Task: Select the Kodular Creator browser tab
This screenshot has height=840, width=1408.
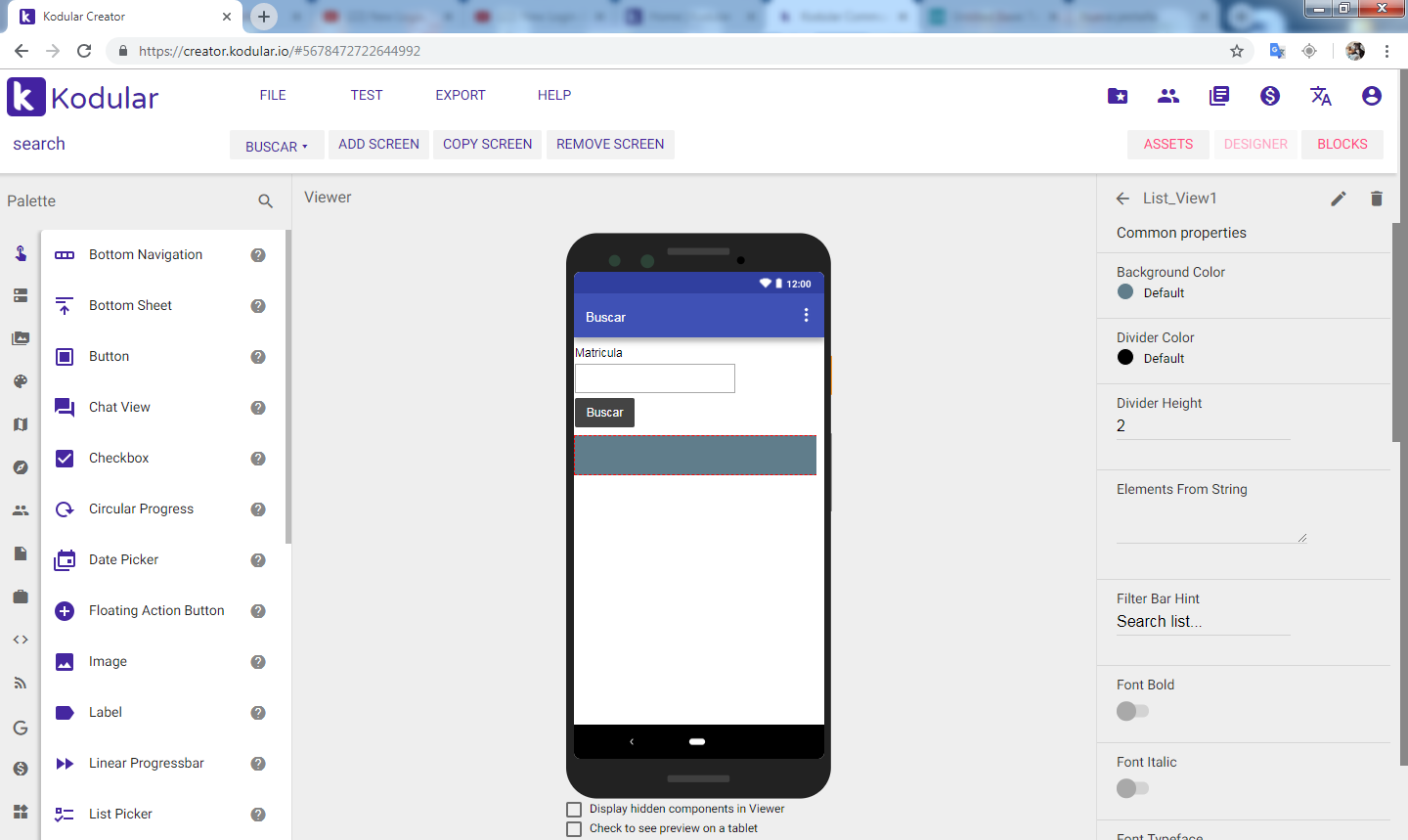Action: click(126, 17)
